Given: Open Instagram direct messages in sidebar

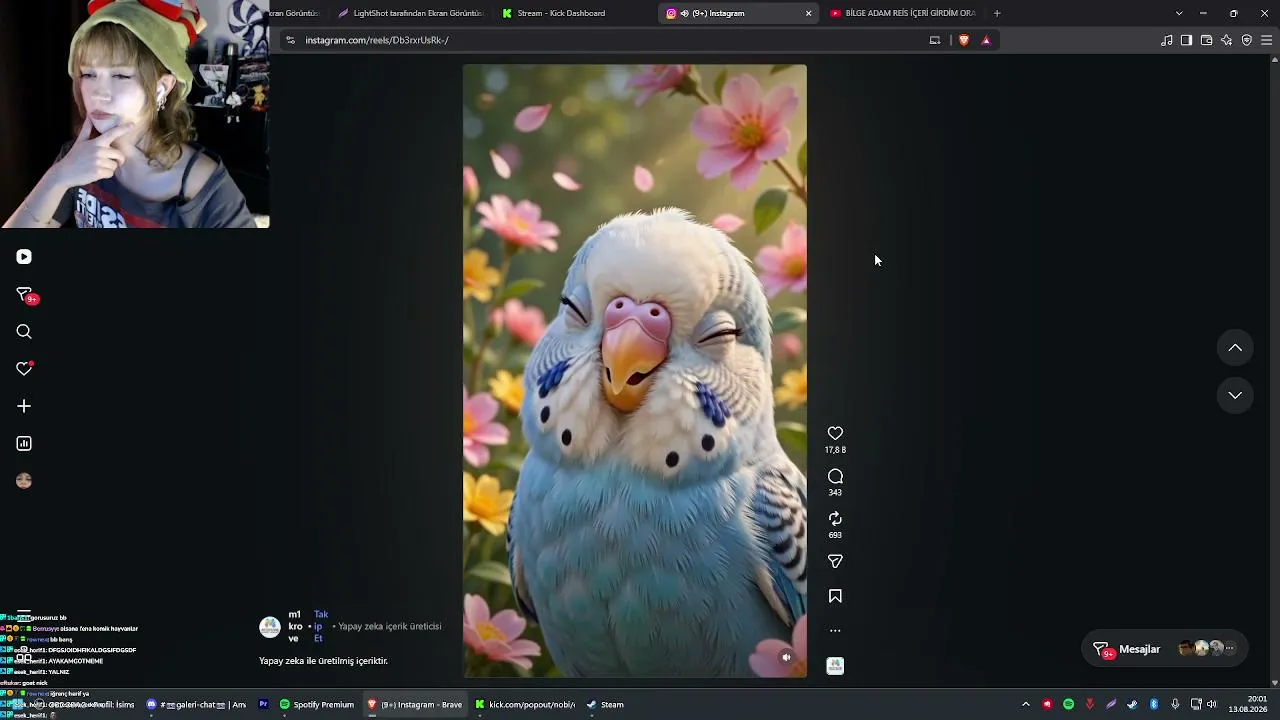Looking at the screenshot, I should tap(25, 295).
